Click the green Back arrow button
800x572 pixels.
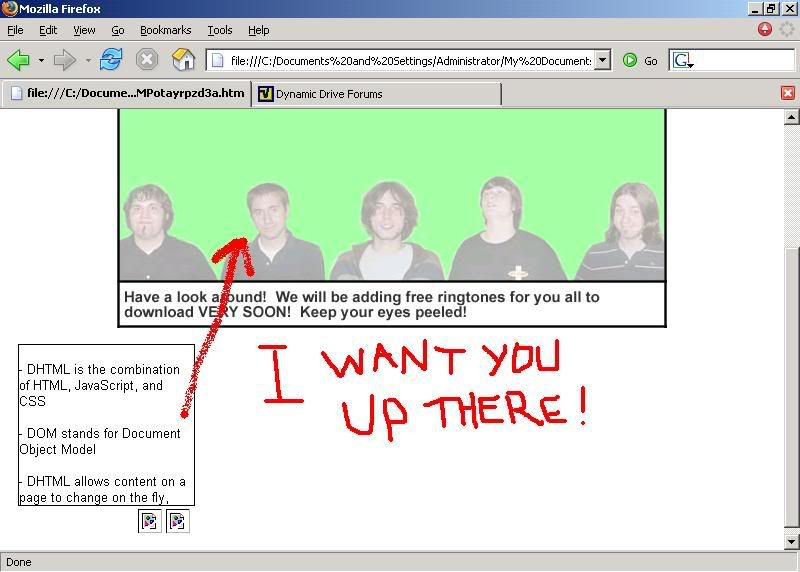[x=18, y=60]
